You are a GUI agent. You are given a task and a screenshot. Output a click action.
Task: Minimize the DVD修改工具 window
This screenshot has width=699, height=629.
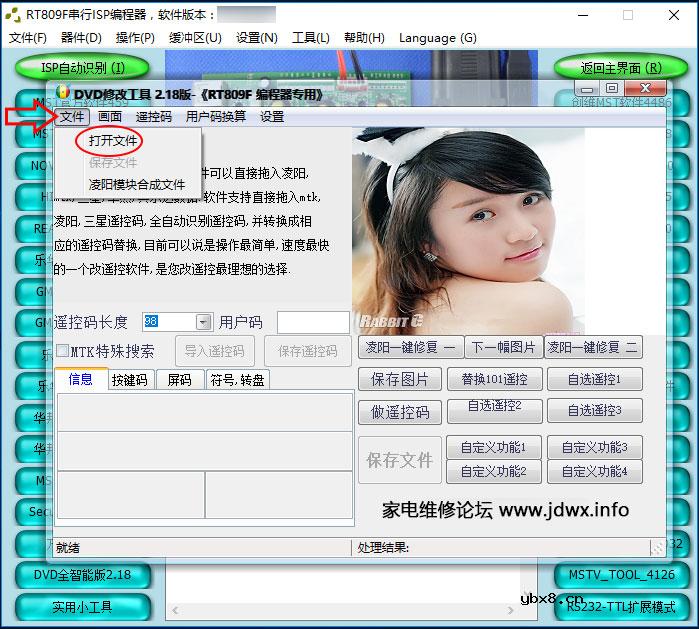pyautogui.click(x=587, y=88)
